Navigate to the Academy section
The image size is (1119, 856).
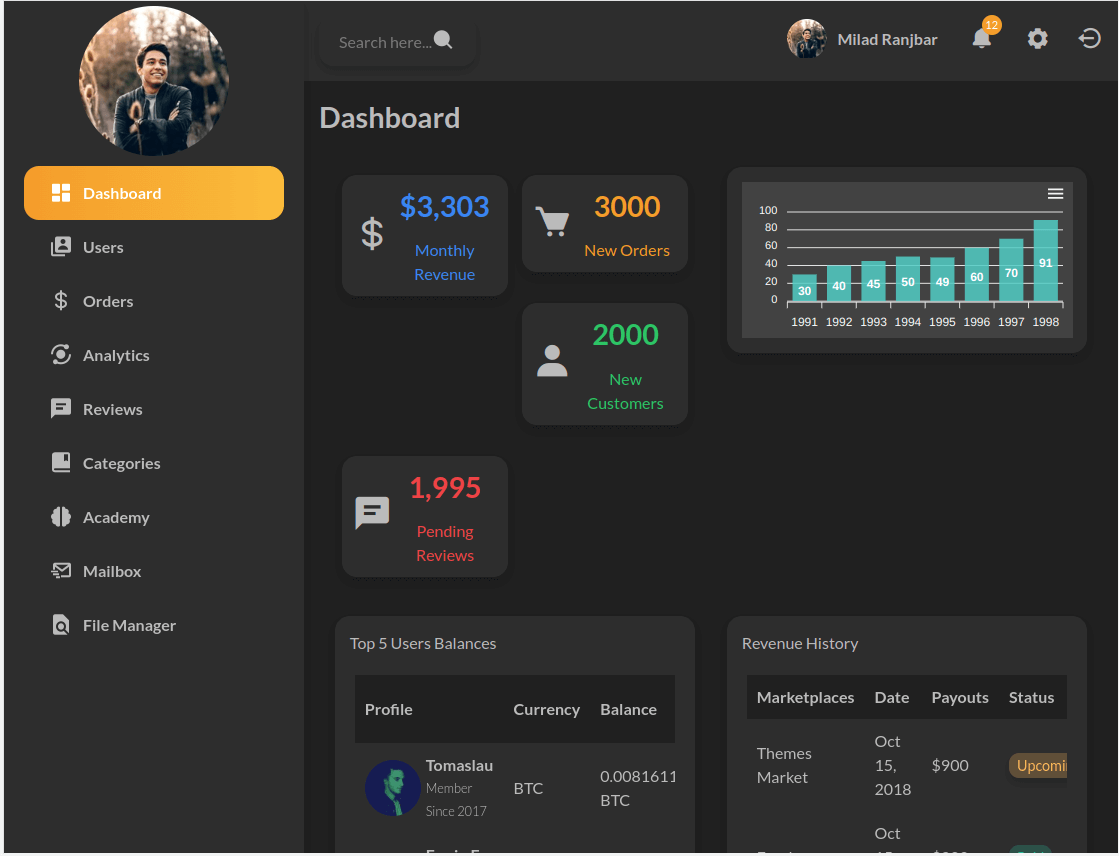point(115,517)
